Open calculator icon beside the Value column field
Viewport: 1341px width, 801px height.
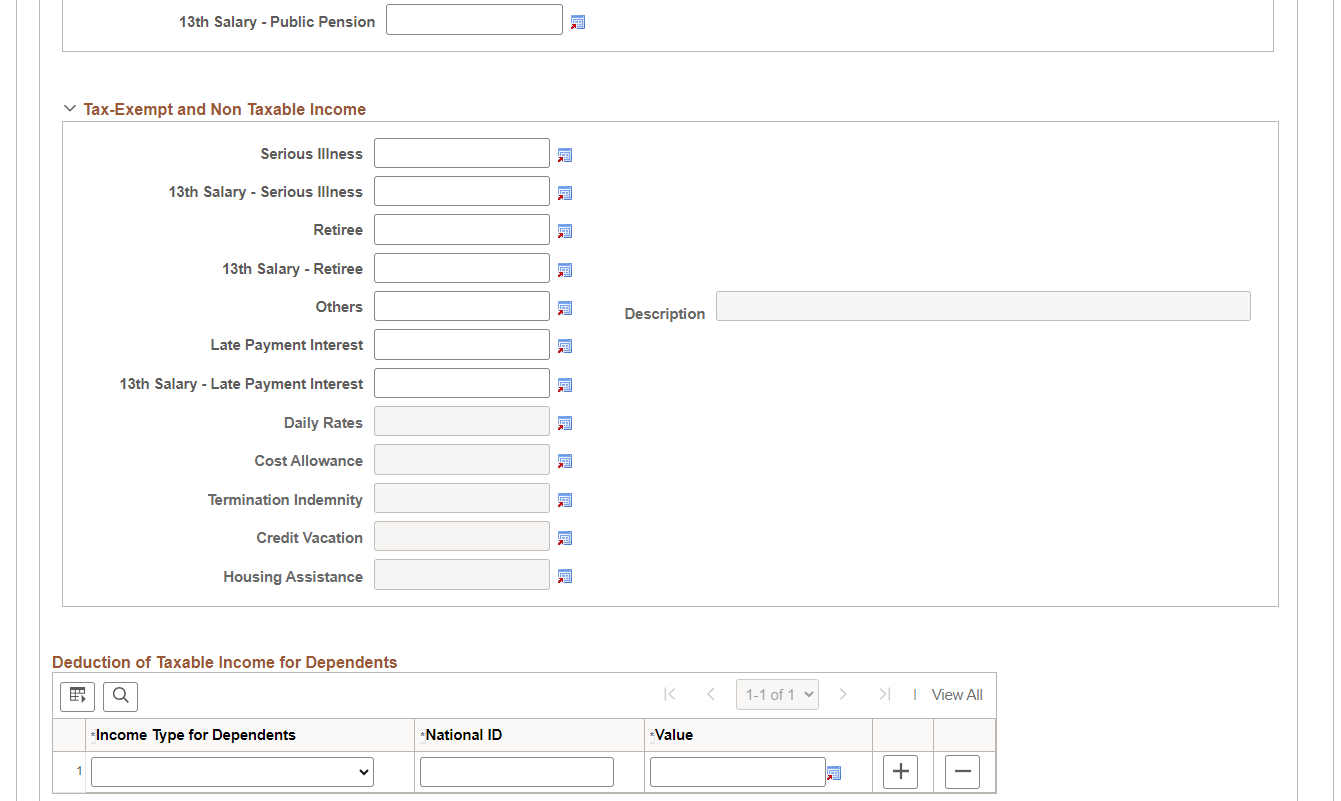(x=834, y=773)
